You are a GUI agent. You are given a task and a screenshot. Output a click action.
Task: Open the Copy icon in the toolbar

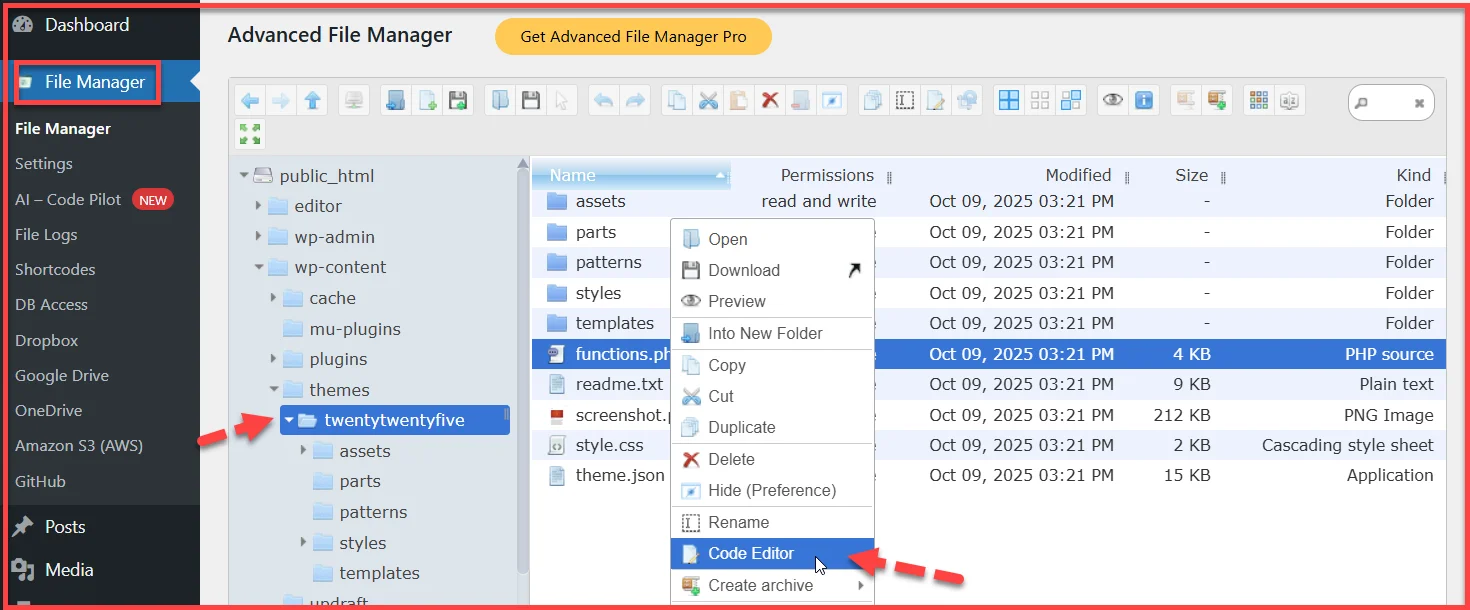click(x=674, y=100)
